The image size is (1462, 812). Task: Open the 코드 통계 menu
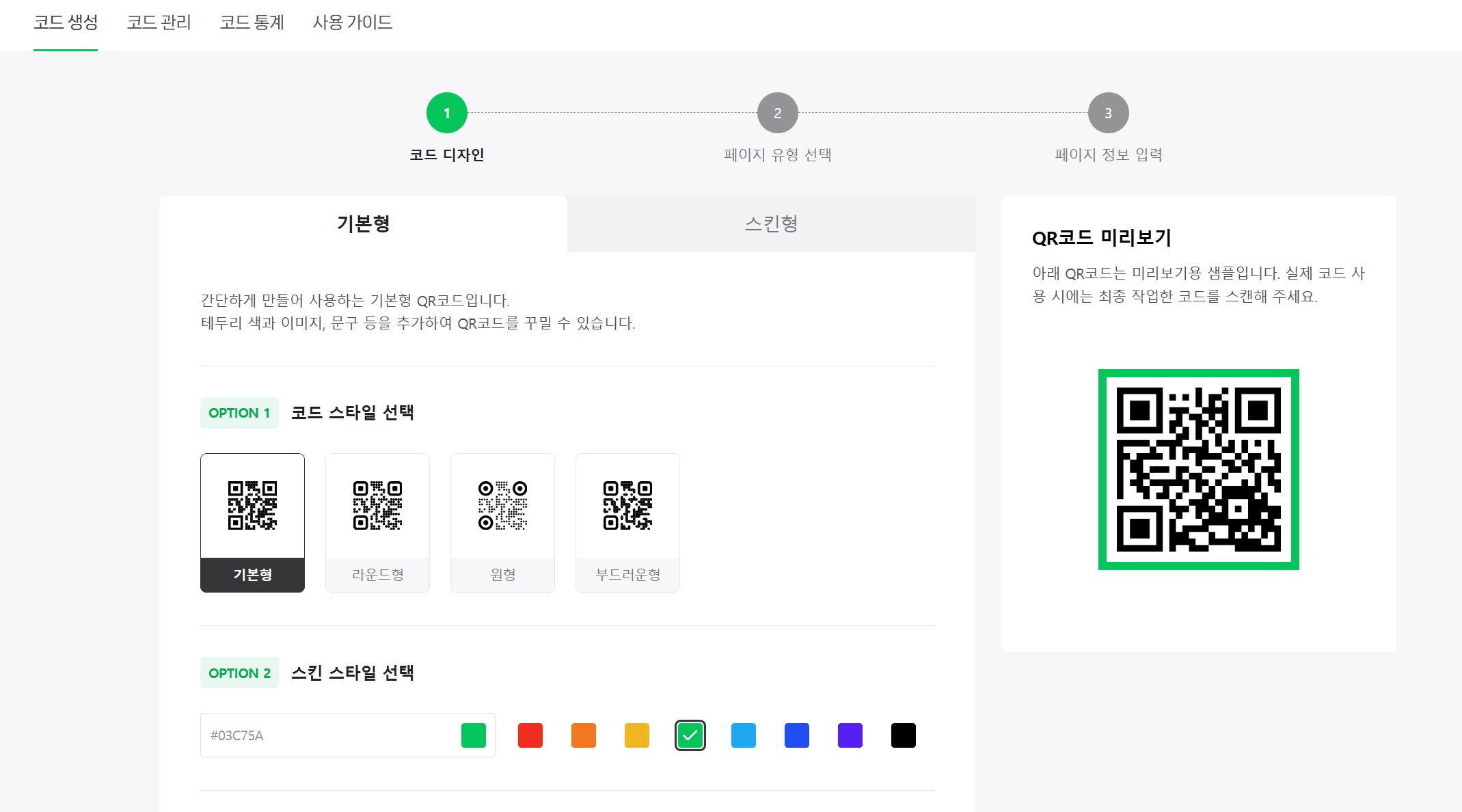pyautogui.click(x=252, y=23)
